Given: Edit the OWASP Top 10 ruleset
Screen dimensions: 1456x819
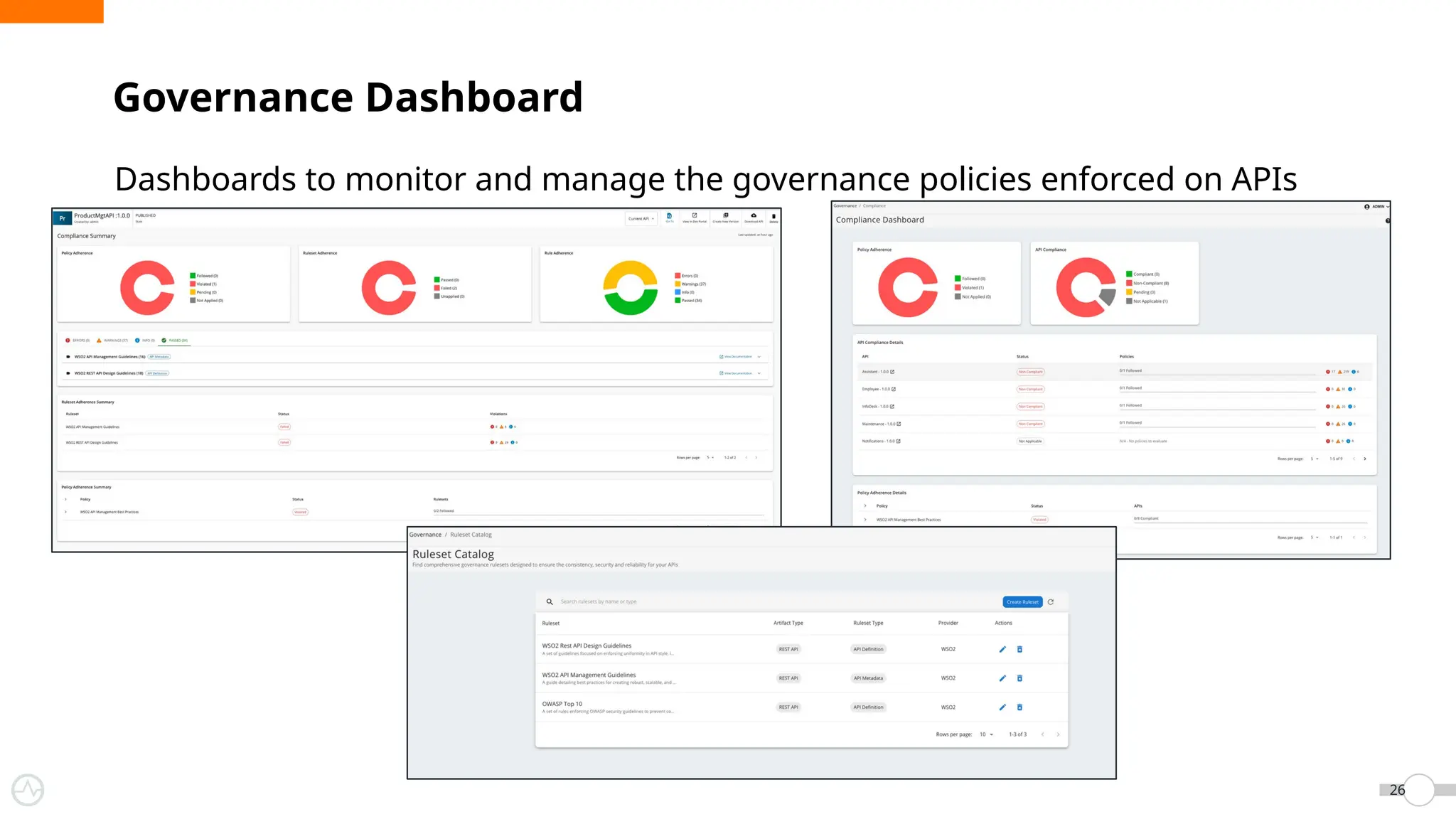Looking at the screenshot, I should tap(1002, 707).
